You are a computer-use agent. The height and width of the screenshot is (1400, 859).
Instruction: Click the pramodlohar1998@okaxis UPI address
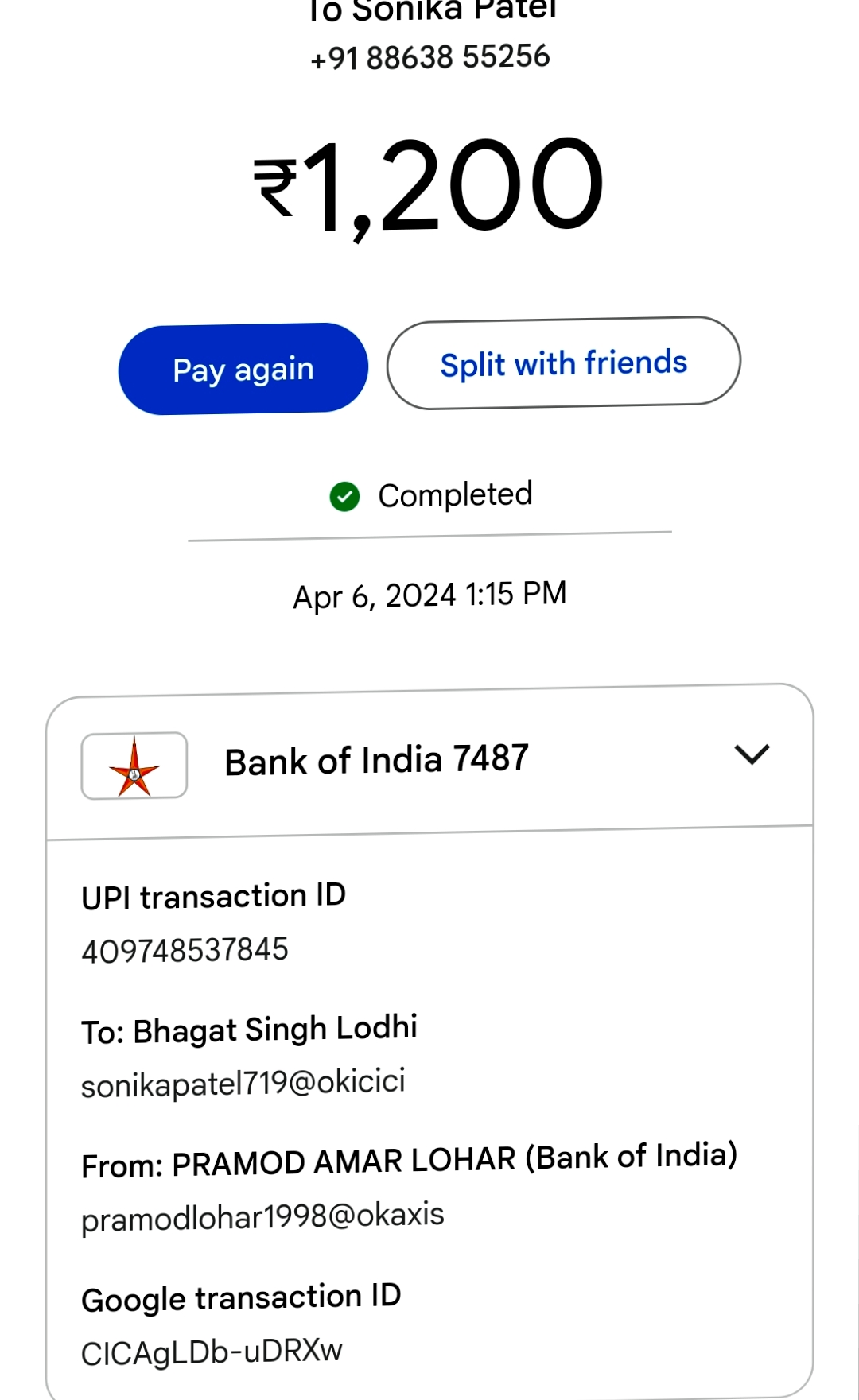[262, 1216]
